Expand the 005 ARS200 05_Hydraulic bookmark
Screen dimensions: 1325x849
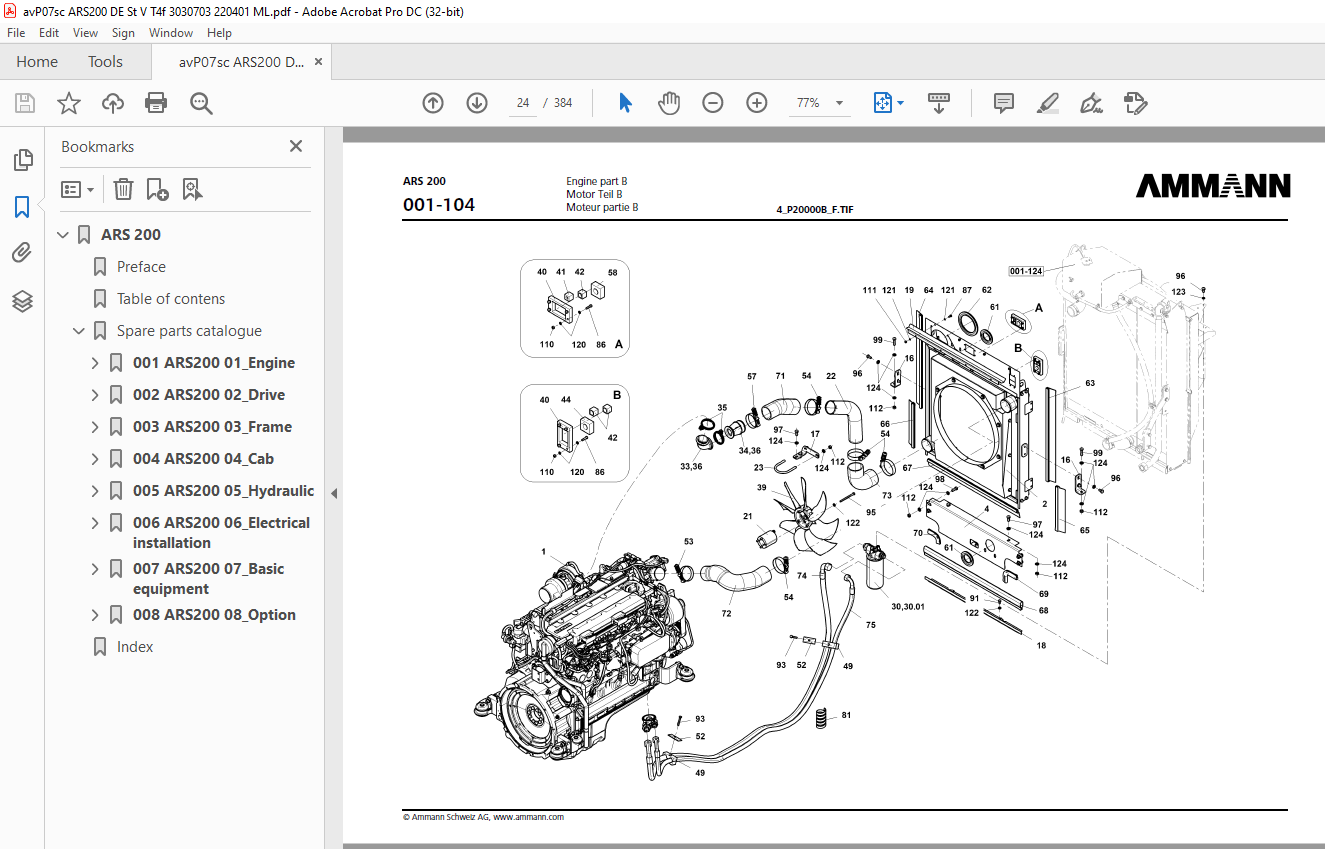(95, 491)
